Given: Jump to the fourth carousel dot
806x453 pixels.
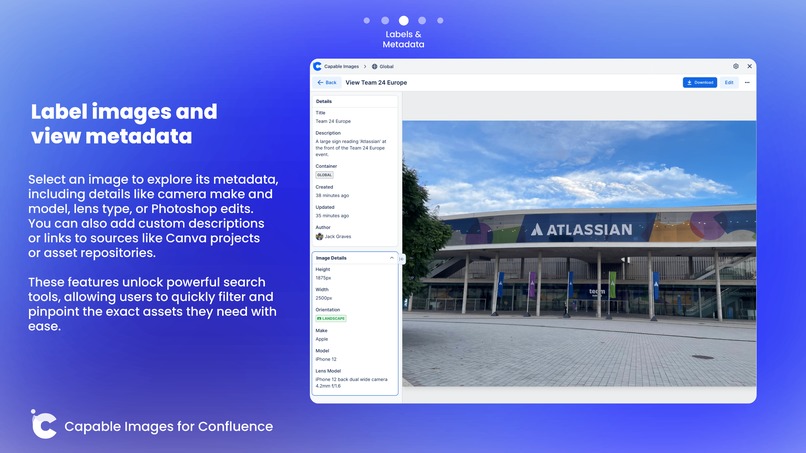Looking at the screenshot, I should coord(422,21).
